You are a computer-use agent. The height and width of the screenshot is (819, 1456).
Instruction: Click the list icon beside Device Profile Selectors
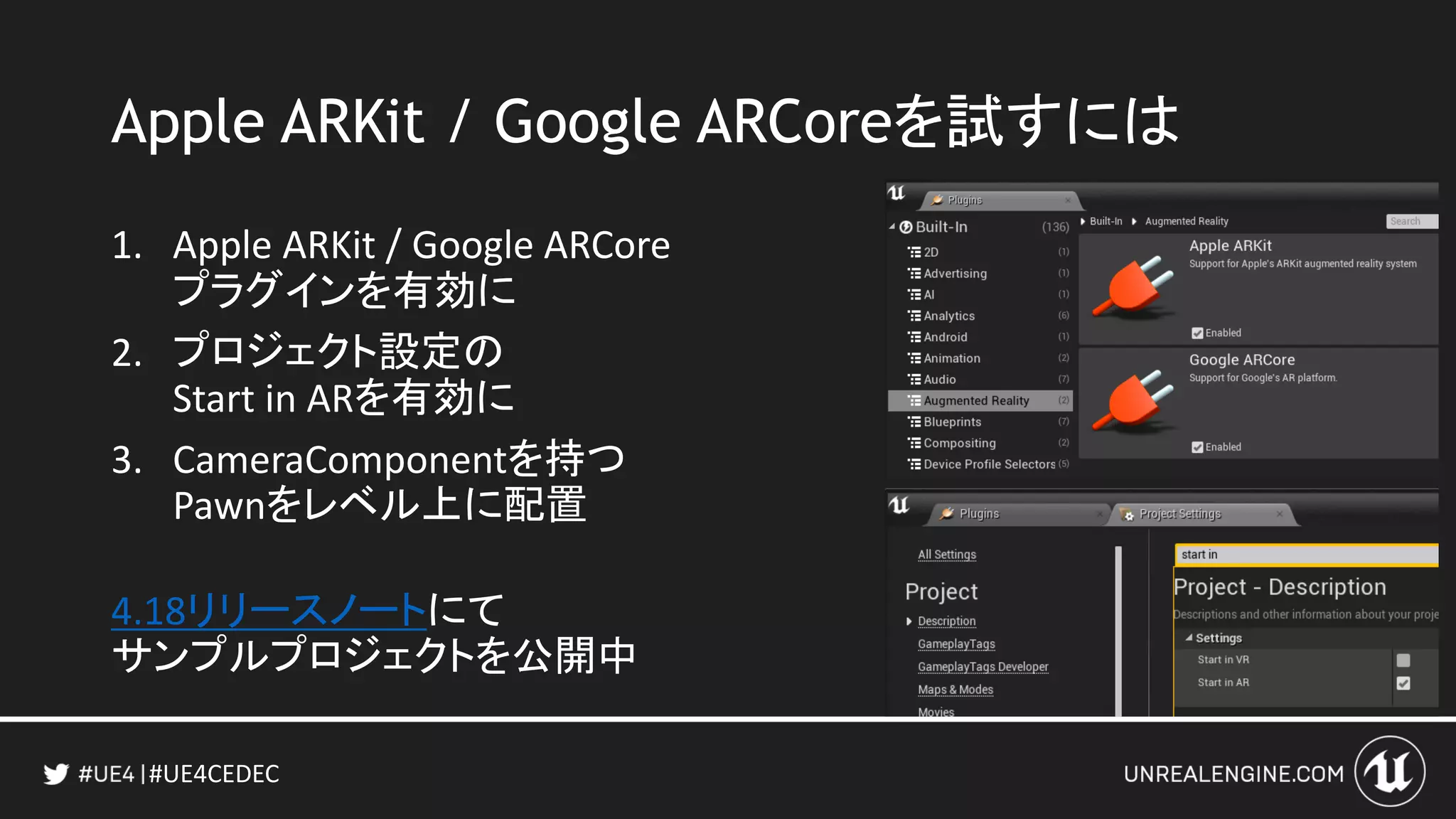click(x=914, y=464)
